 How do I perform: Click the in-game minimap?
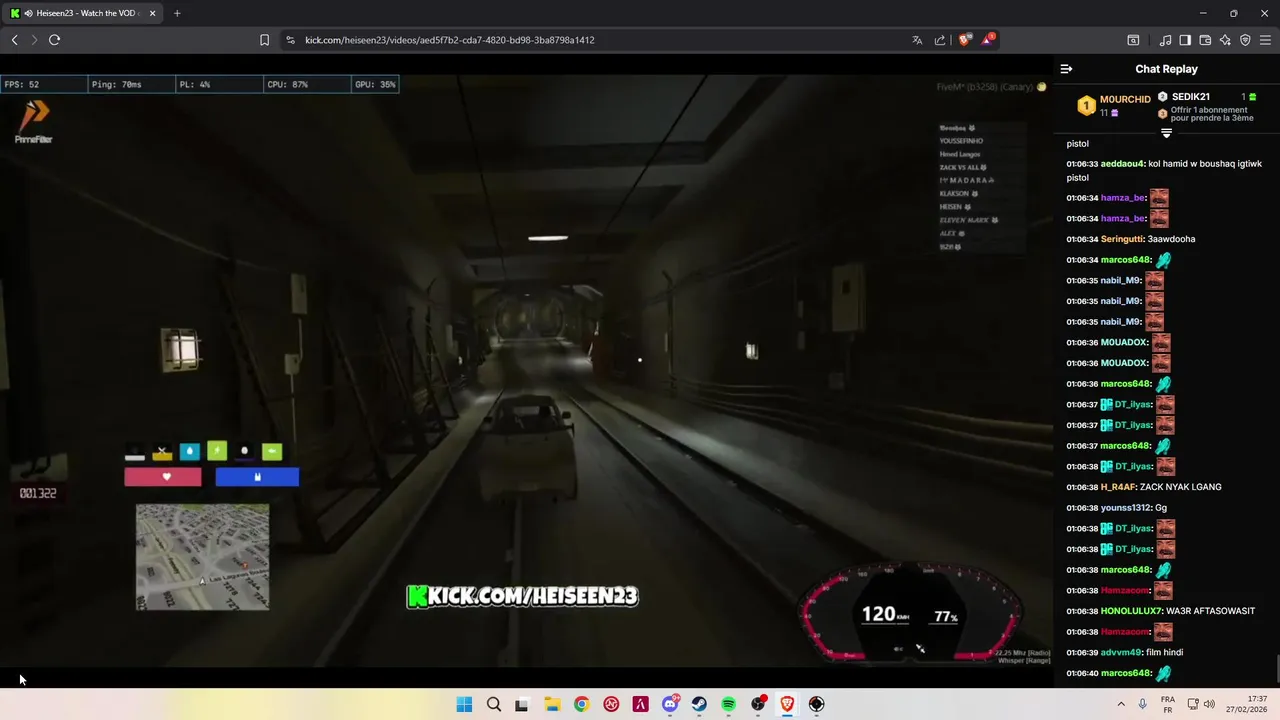coord(202,557)
